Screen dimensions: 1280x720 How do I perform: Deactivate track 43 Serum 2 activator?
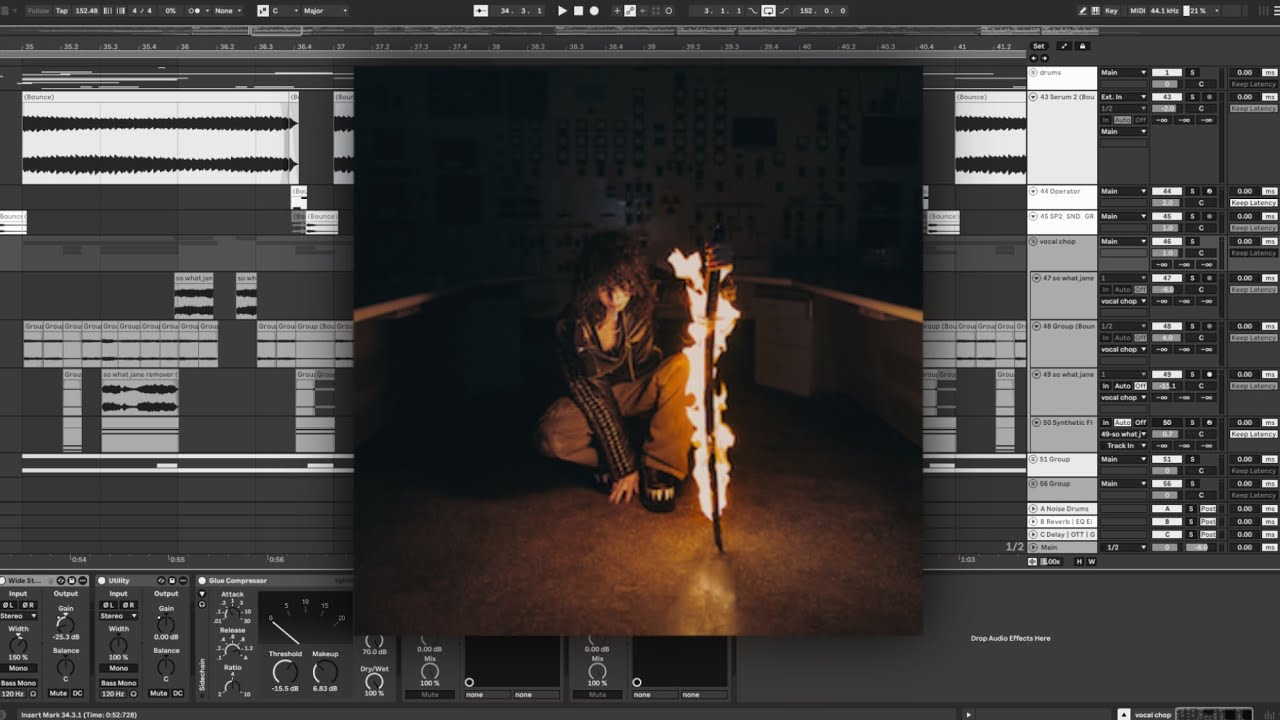coord(1166,97)
